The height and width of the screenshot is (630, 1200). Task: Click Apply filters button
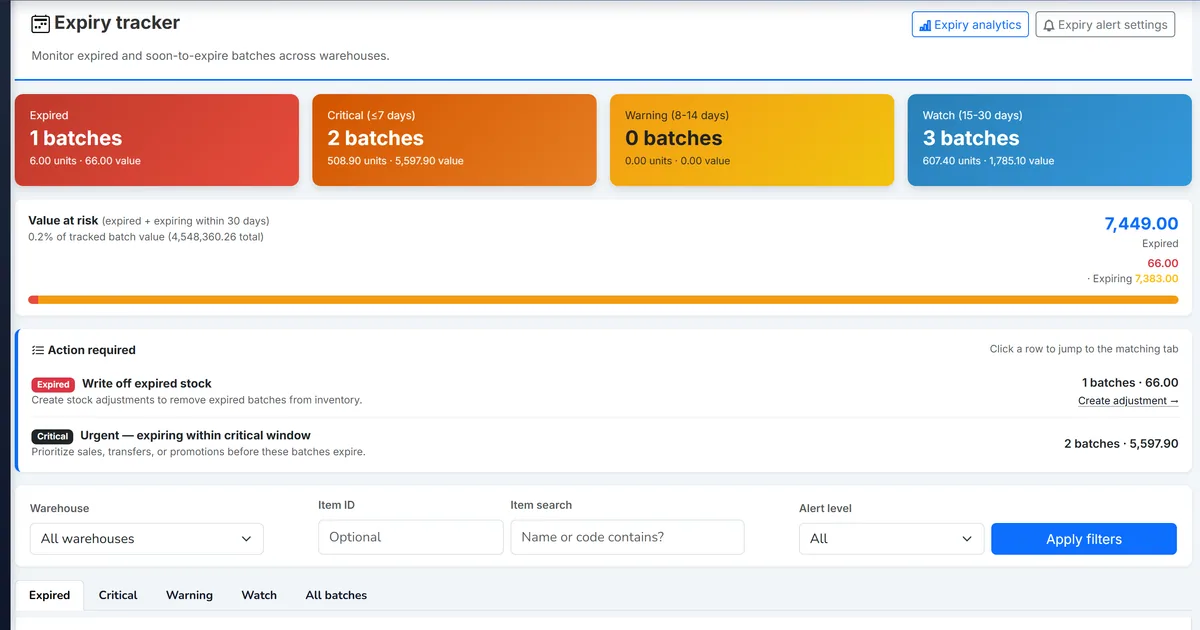coord(1084,539)
